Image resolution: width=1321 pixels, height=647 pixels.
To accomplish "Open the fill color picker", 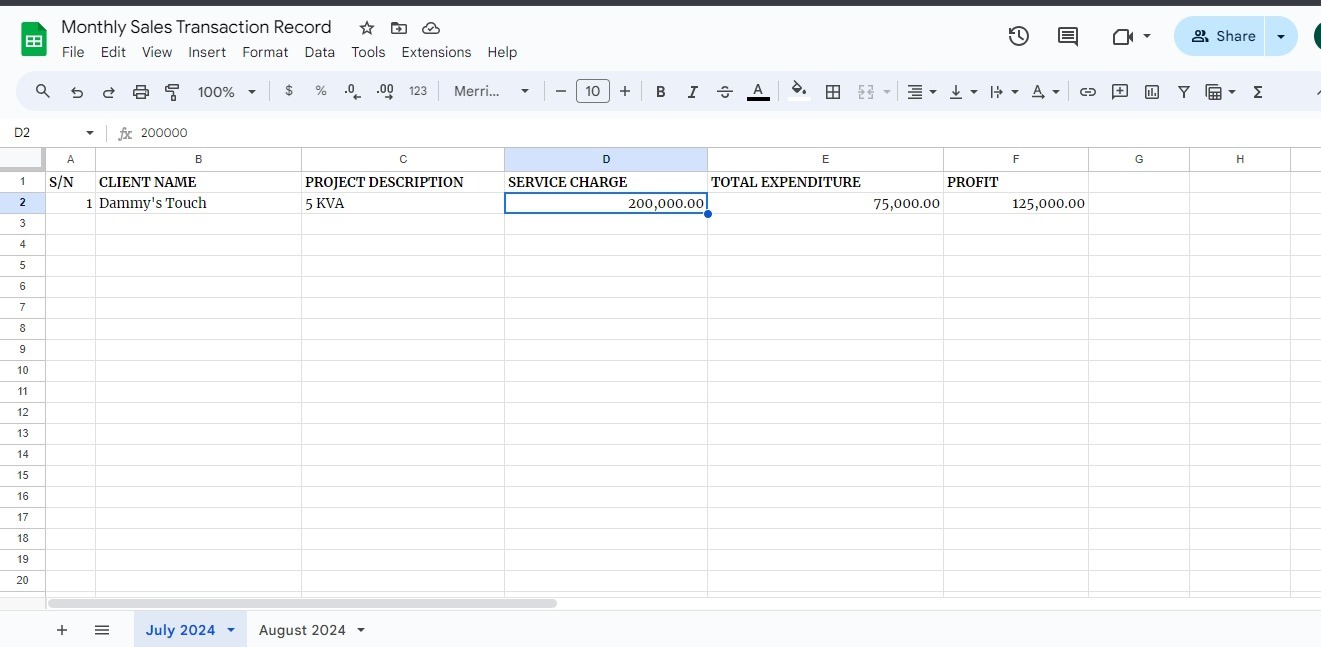I will click(798, 92).
